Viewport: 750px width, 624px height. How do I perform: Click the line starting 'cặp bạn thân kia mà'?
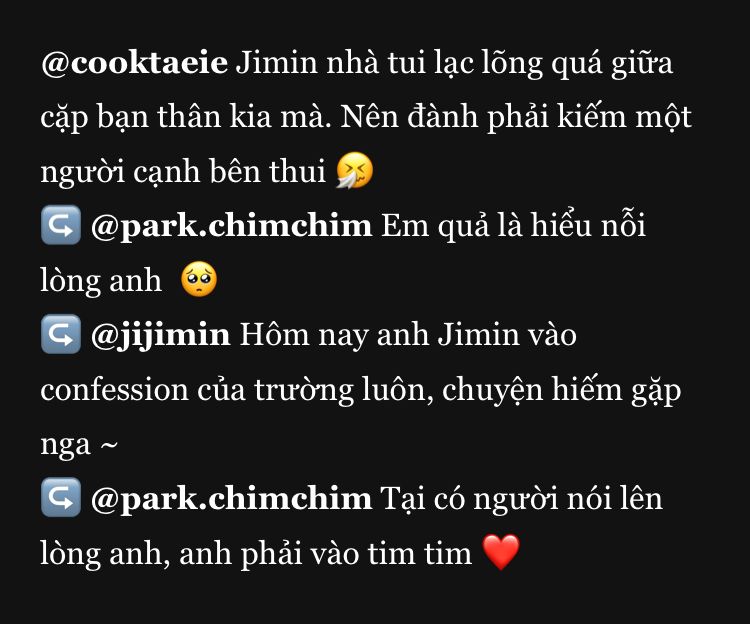(x=366, y=117)
